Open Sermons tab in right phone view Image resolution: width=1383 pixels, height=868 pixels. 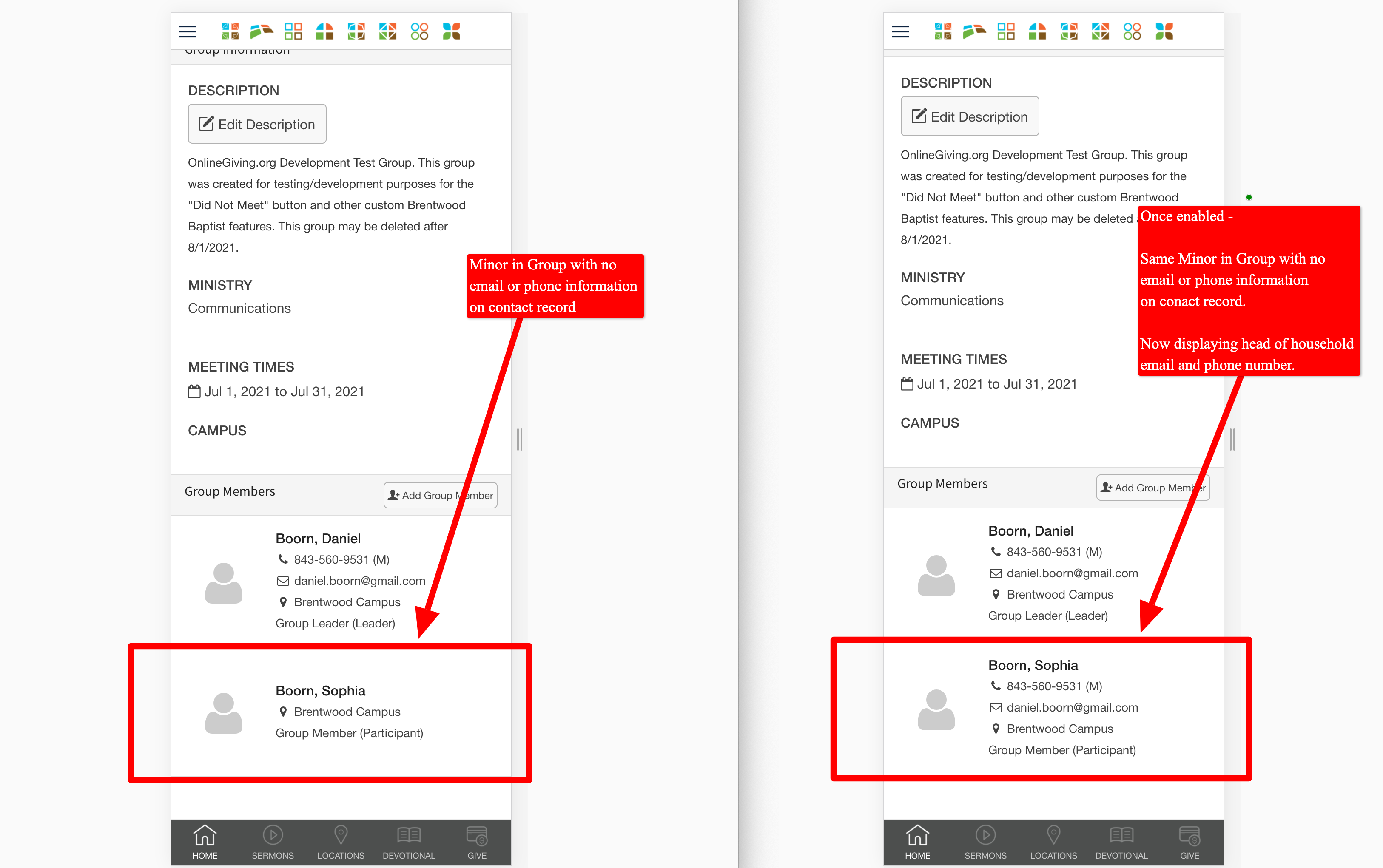[x=985, y=842]
